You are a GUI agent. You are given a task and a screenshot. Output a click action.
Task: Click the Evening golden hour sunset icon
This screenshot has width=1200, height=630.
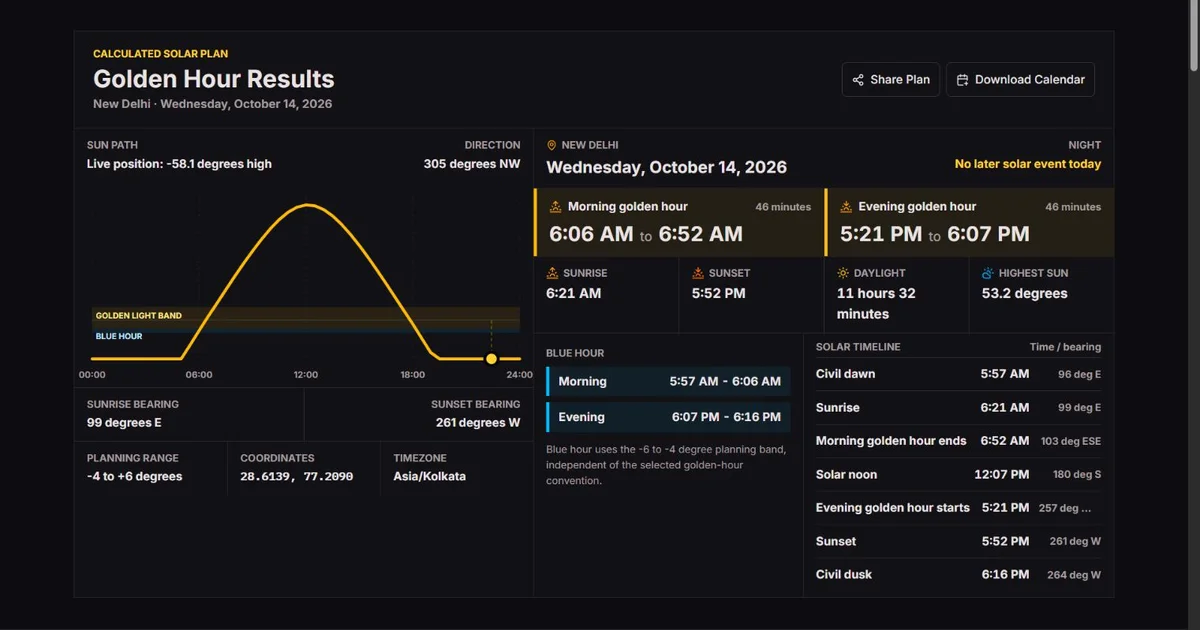(x=846, y=207)
